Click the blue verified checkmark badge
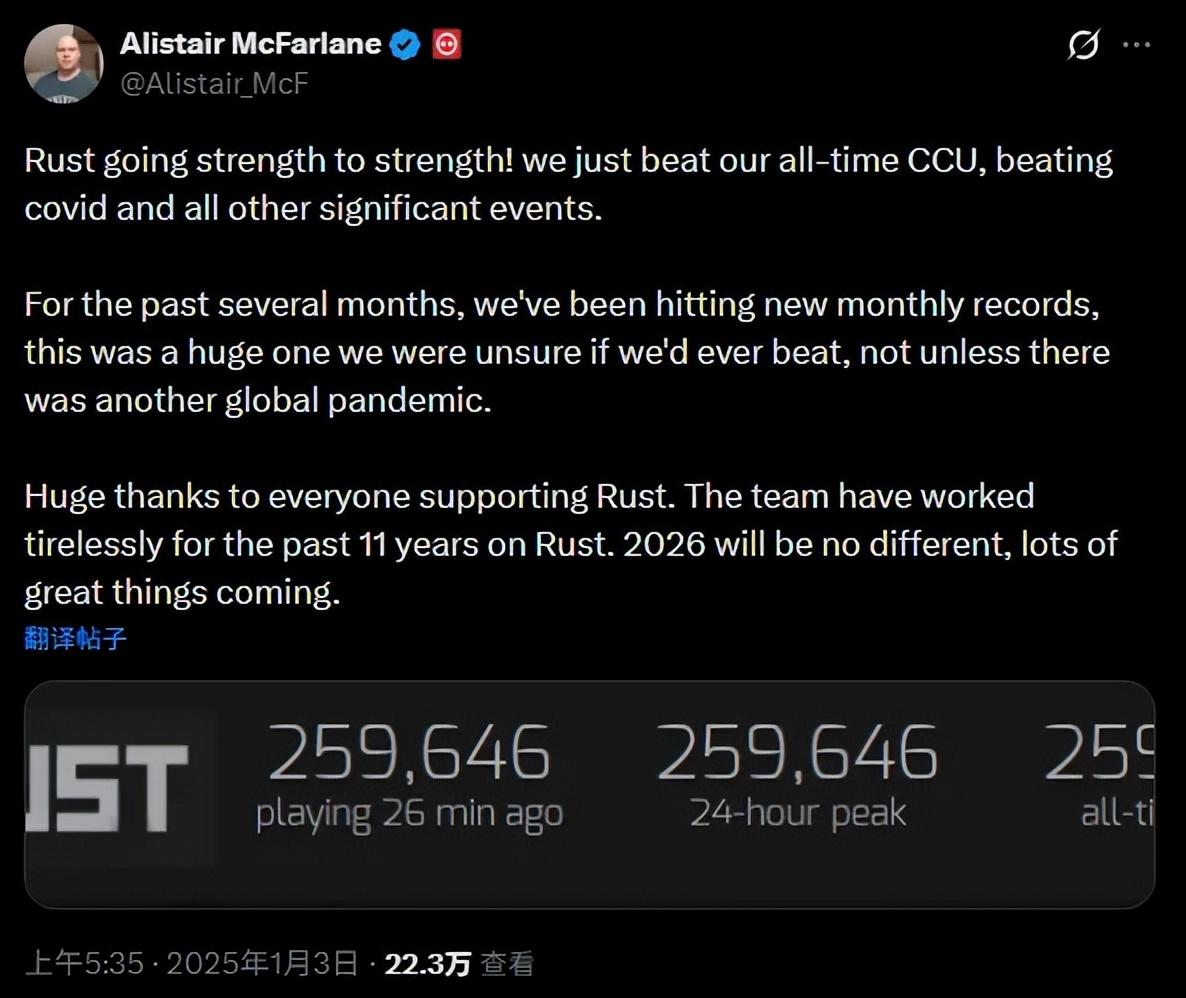 pos(405,44)
